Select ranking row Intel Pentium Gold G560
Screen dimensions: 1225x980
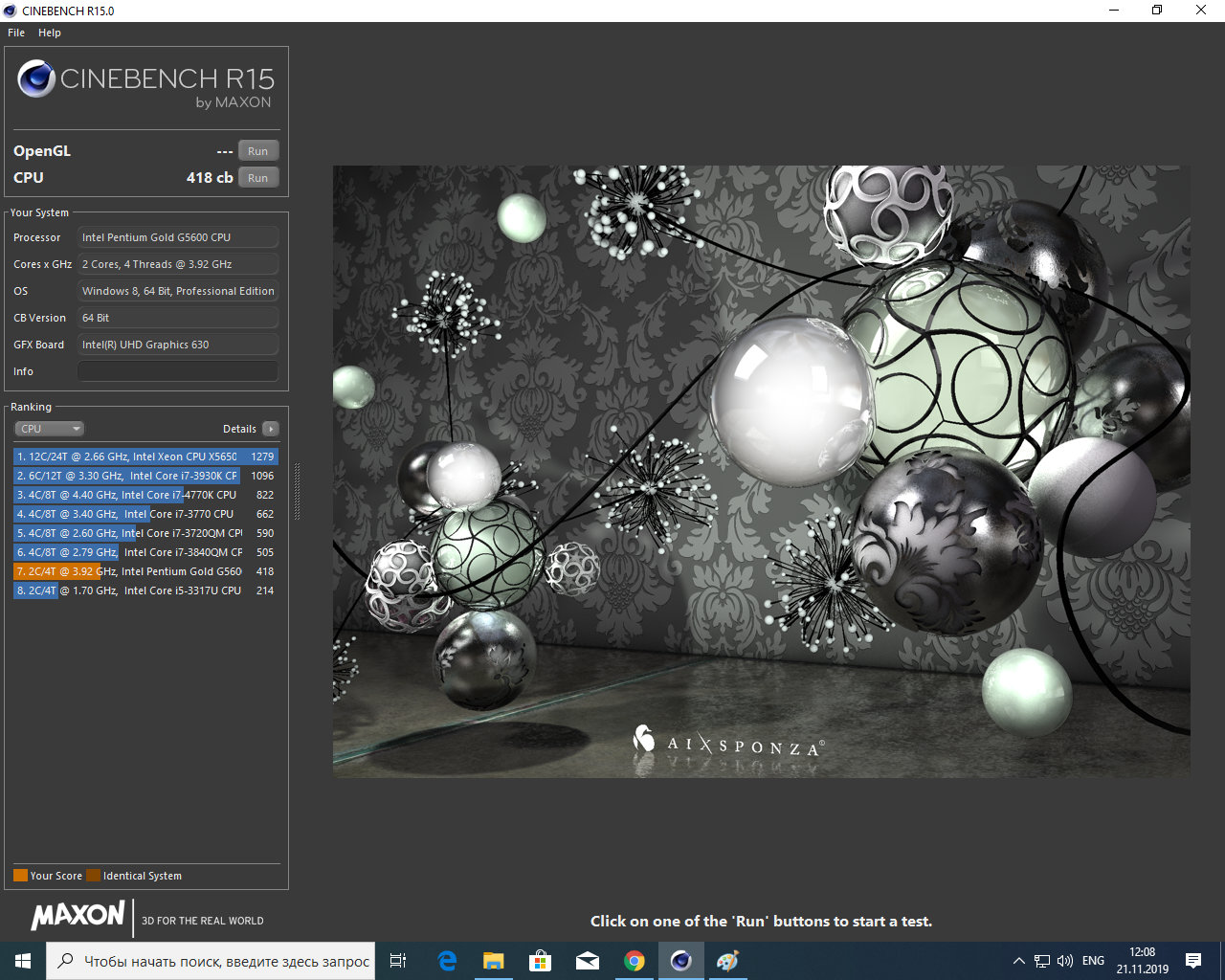[x=145, y=571]
